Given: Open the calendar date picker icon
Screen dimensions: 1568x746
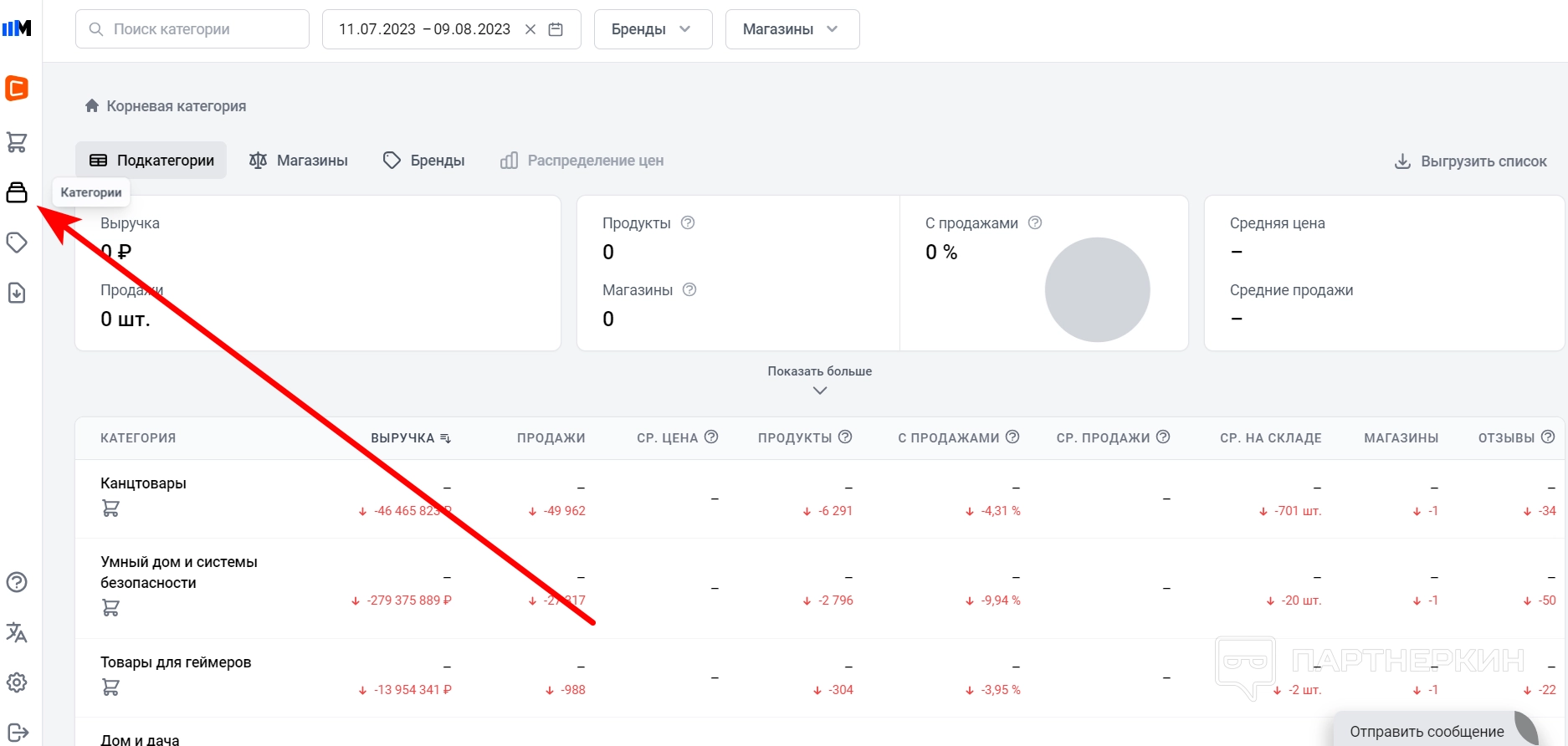Looking at the screenshot, I should point(556,29).
